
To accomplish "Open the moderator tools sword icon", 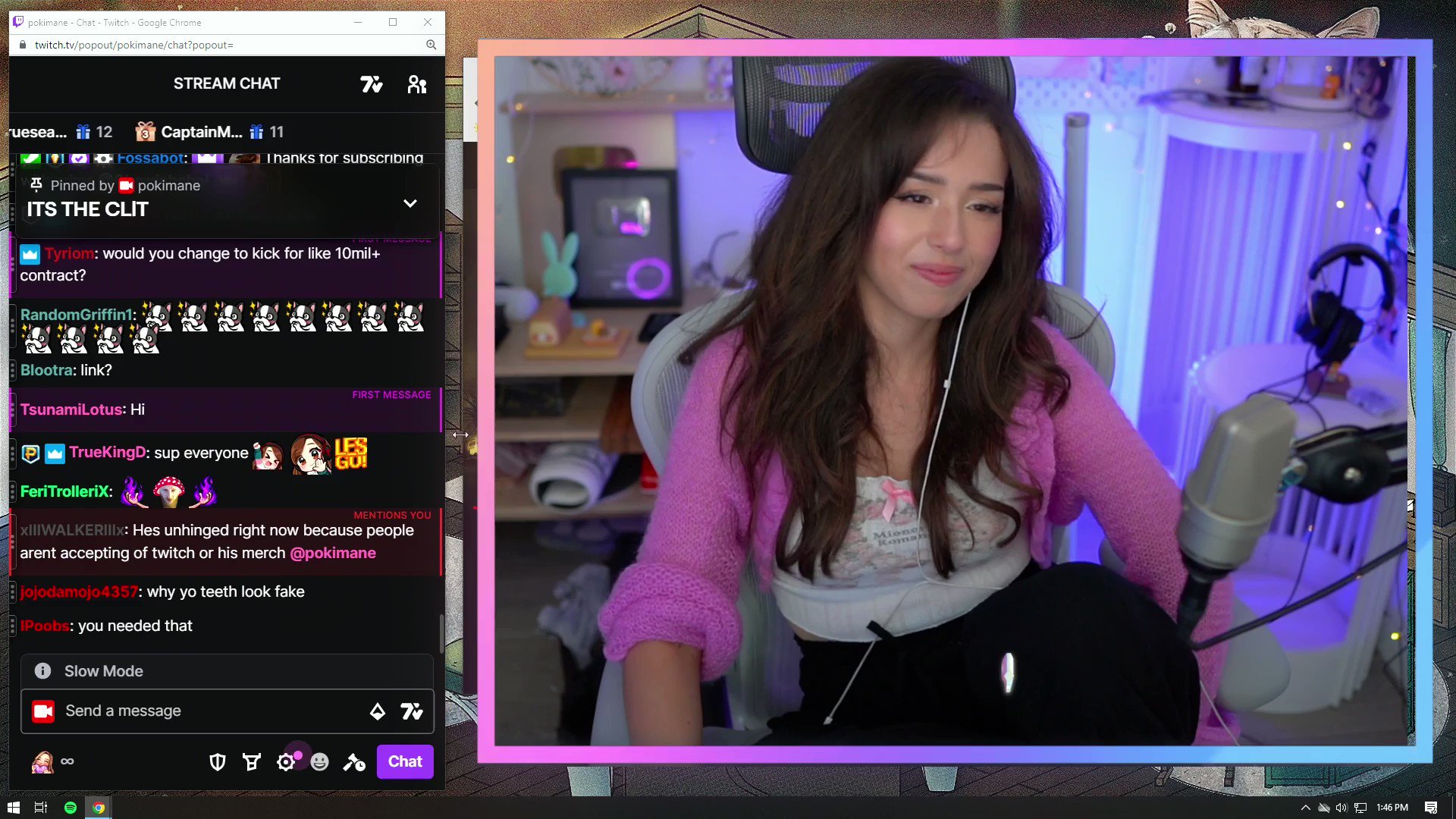I will [354, 761].
